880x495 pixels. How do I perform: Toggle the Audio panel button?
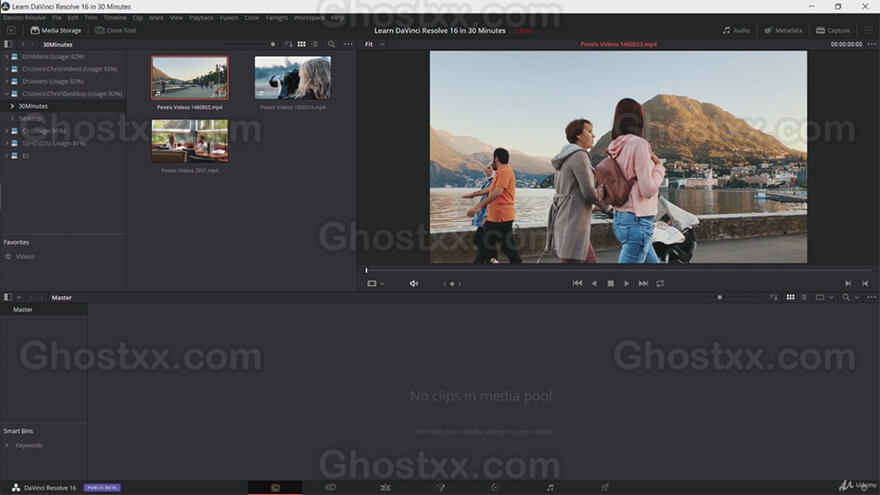coord(736,30)
